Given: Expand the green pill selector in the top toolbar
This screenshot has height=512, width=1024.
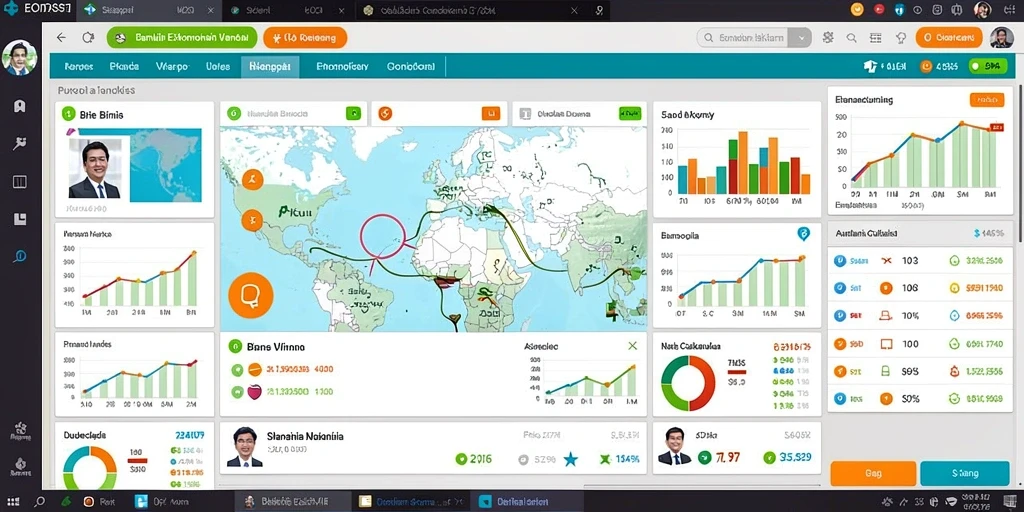Looking at the screenshot, I should click(x=182, y=38).
